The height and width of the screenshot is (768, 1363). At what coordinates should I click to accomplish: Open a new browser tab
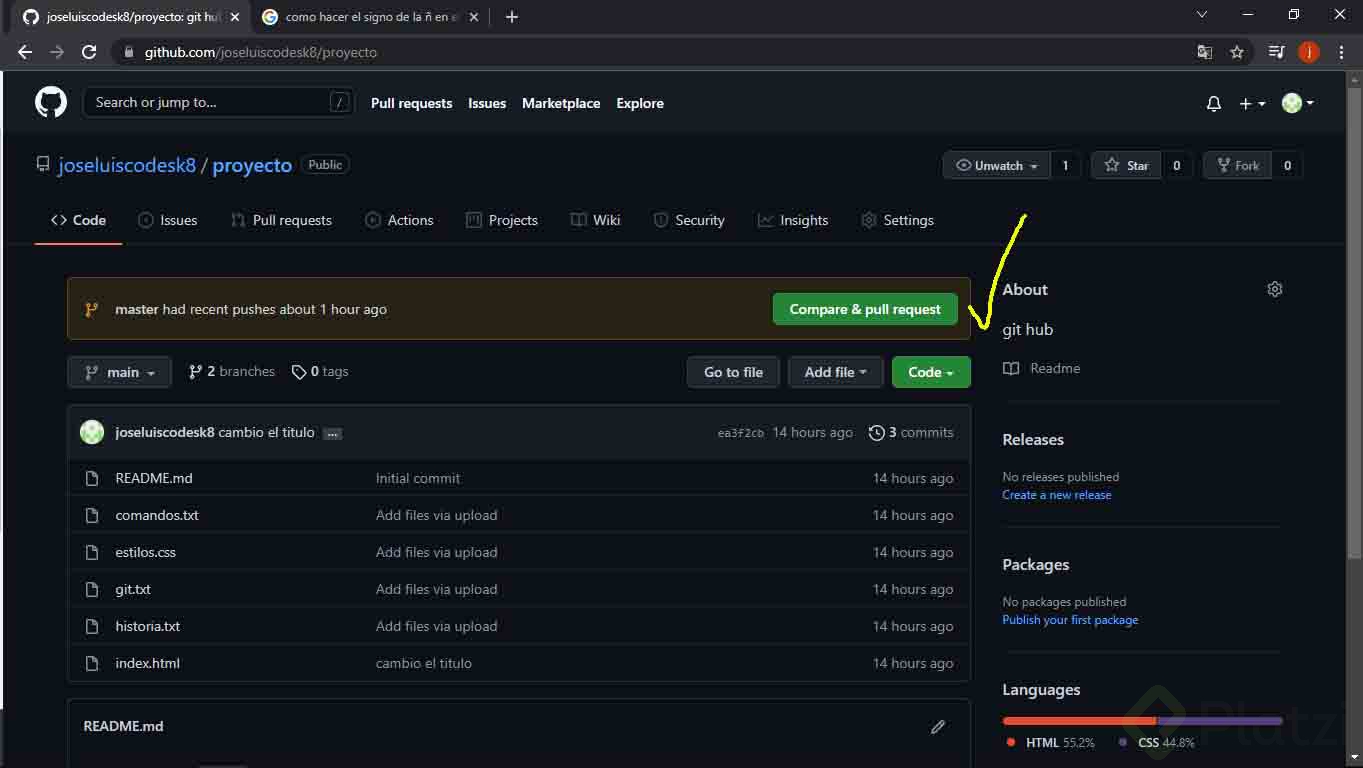pyautogui.click(x=512, y=17)
